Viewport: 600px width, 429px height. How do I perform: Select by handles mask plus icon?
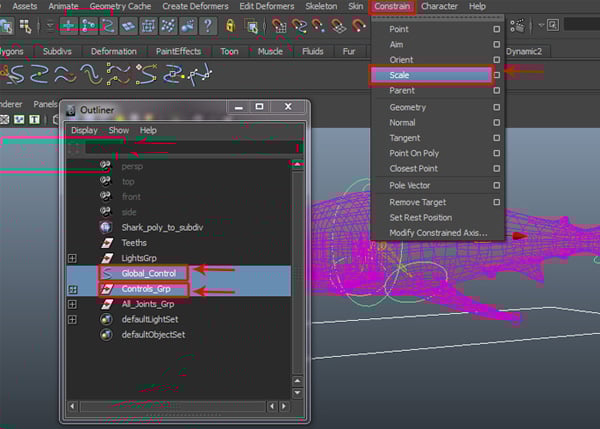click(68, 26)
